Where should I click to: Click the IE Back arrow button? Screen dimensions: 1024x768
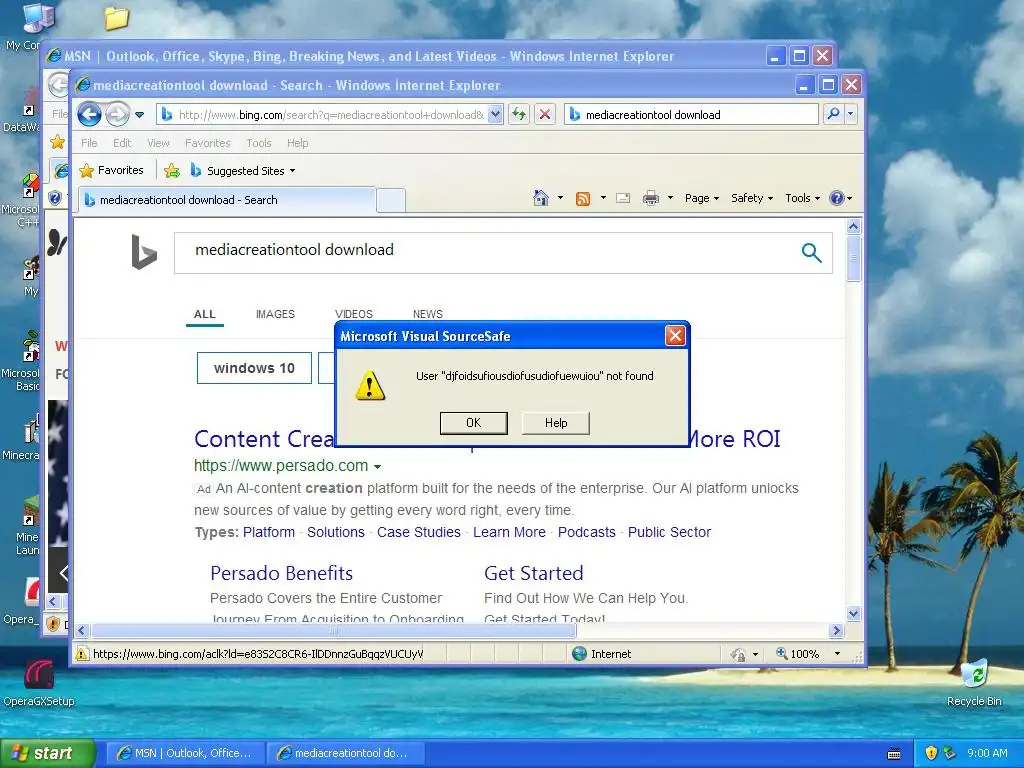(89, 115)
